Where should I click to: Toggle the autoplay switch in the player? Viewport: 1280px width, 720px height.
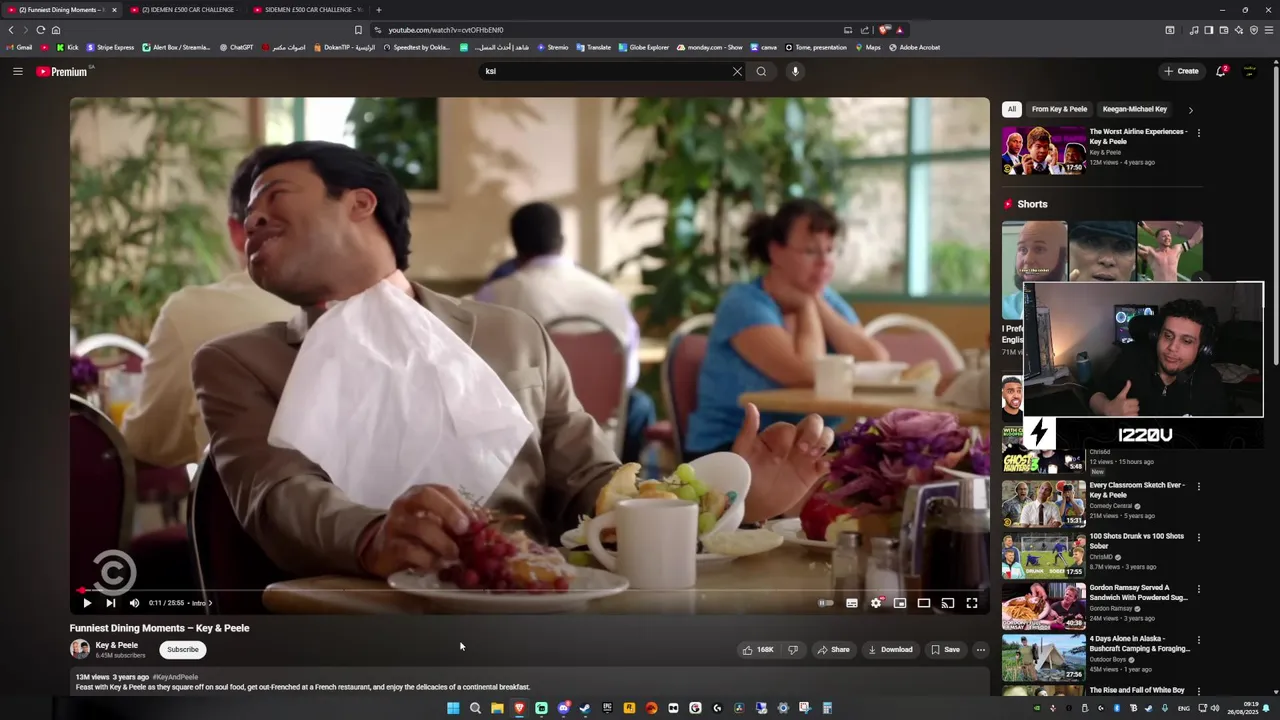(826, 603)
